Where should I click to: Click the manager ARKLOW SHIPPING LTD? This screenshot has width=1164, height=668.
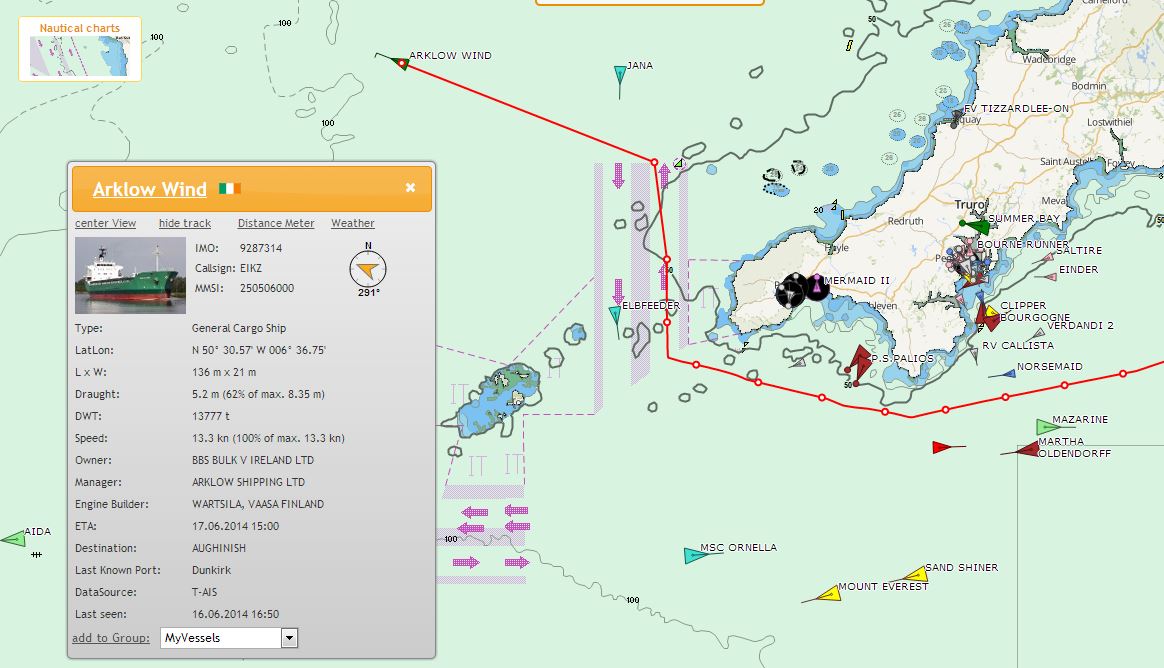[x=249, y=482]
